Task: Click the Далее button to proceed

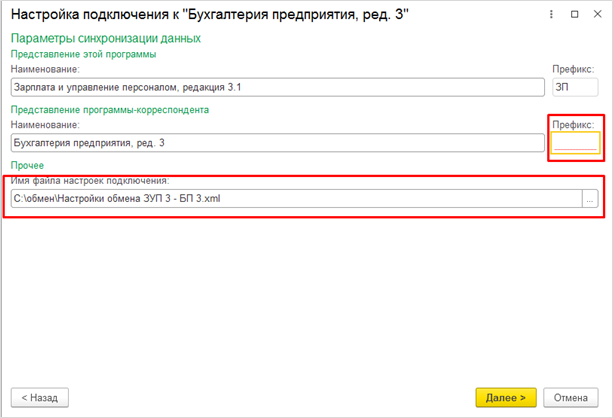Action: [506, 397]
